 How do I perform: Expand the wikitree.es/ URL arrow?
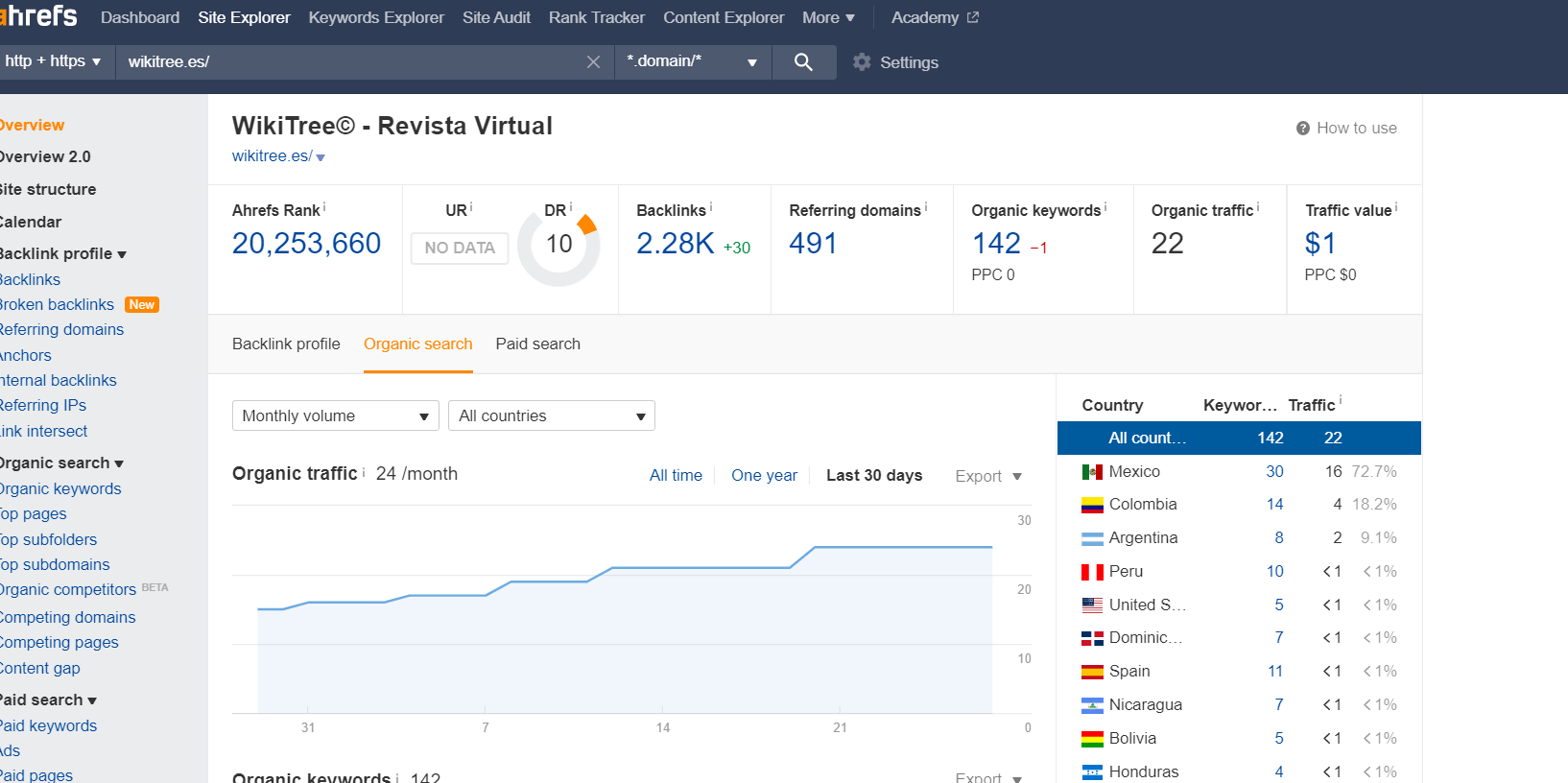321,157
